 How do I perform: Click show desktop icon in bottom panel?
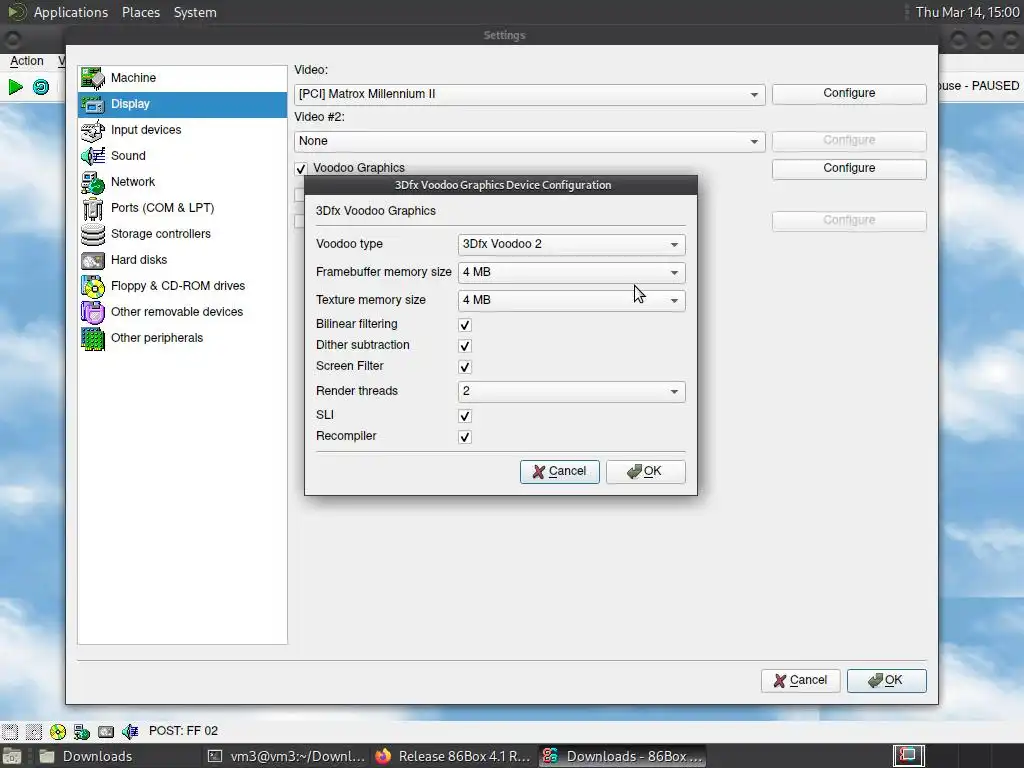point(12,756)
